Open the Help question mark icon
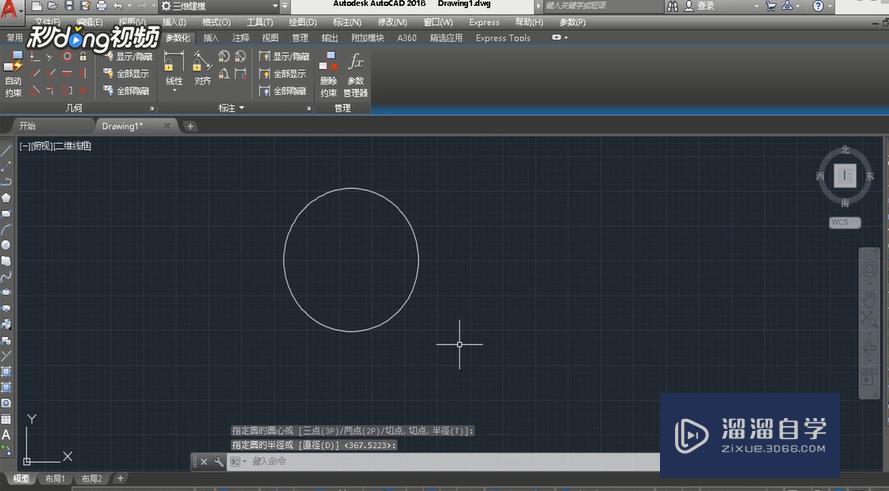 click(818, 6)
